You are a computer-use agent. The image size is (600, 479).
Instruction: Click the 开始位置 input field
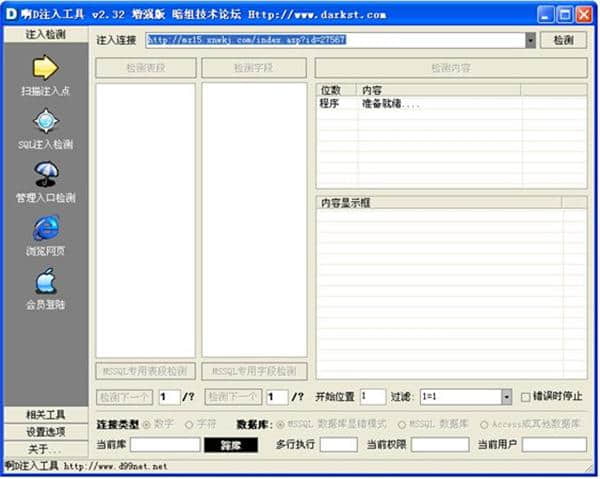[x=372, y=397]
